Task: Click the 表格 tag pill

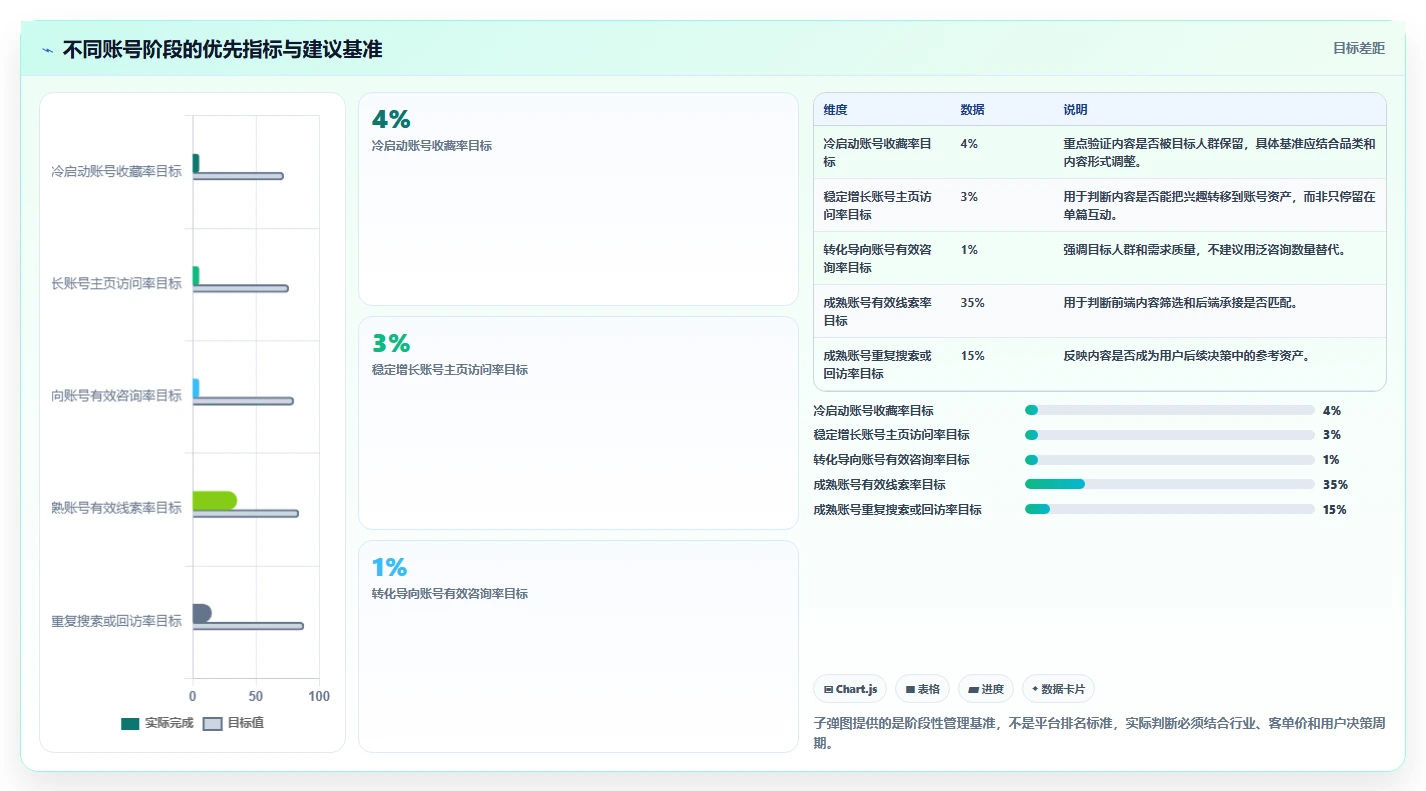Action: point(922,689)
